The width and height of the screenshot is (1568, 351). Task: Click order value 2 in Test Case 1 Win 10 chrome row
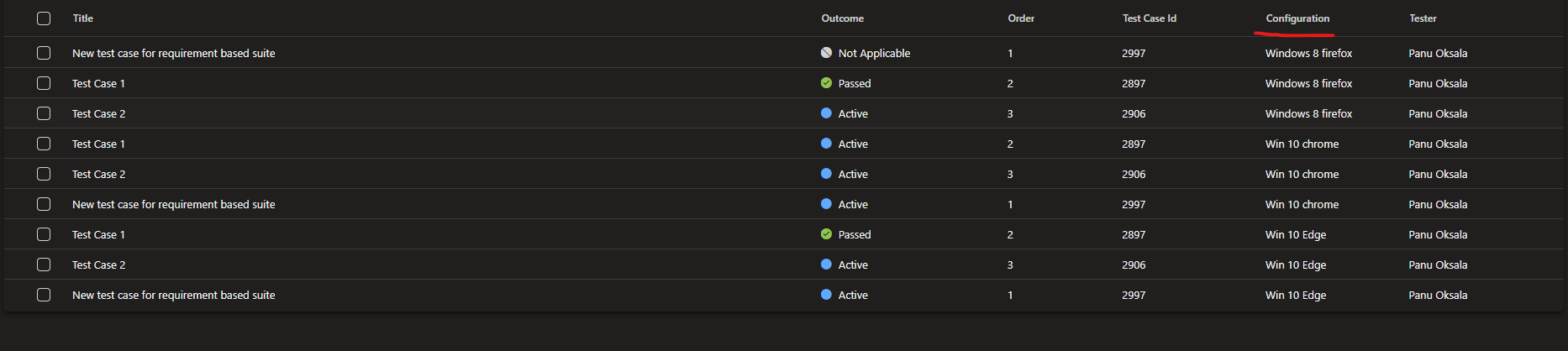tap(1010, 144)
